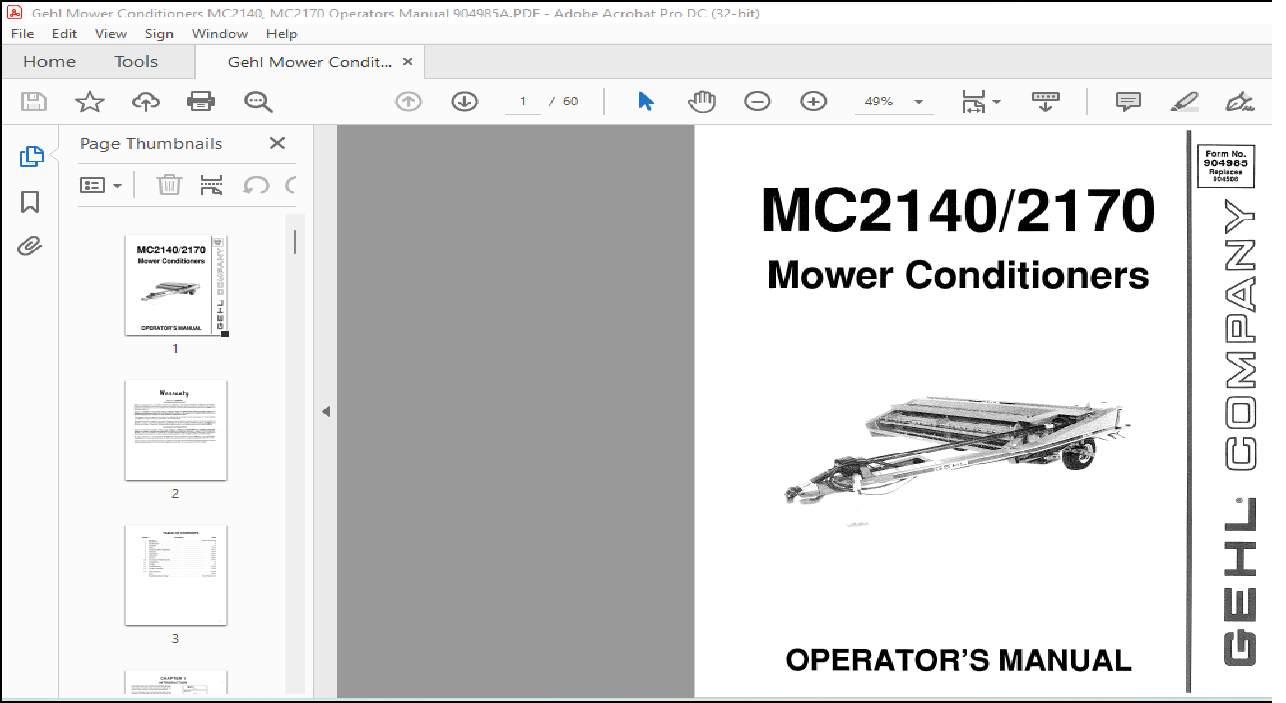Click the Page Thumbnails panel title
The image size is (1286, 703).
pos(151,143)
